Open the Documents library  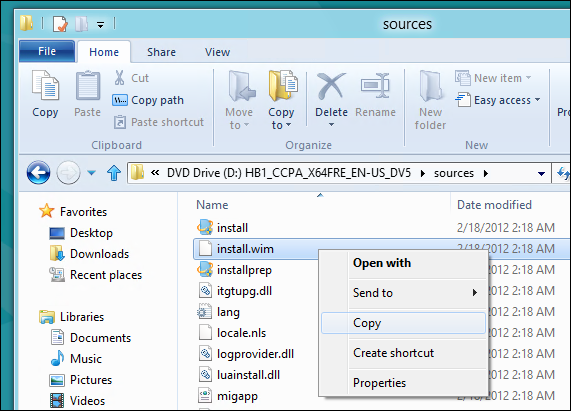[90, 338]
